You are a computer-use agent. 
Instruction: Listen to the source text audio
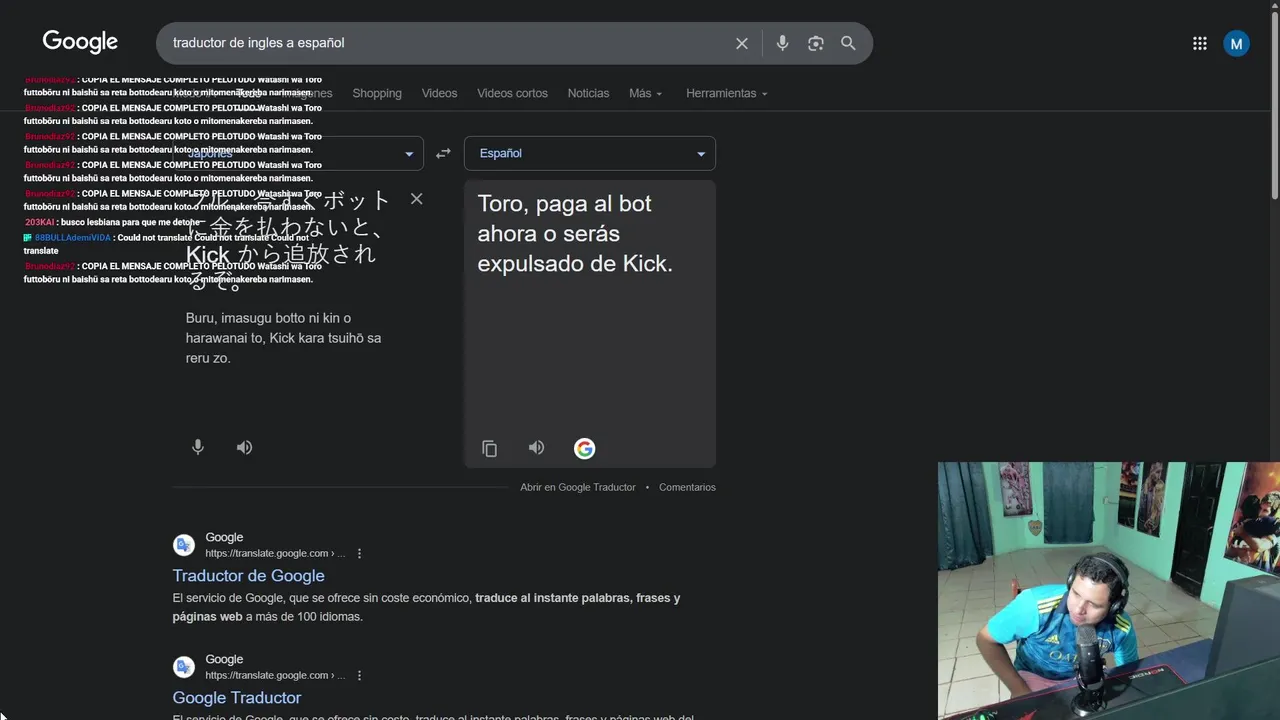[x=244, y=447]
